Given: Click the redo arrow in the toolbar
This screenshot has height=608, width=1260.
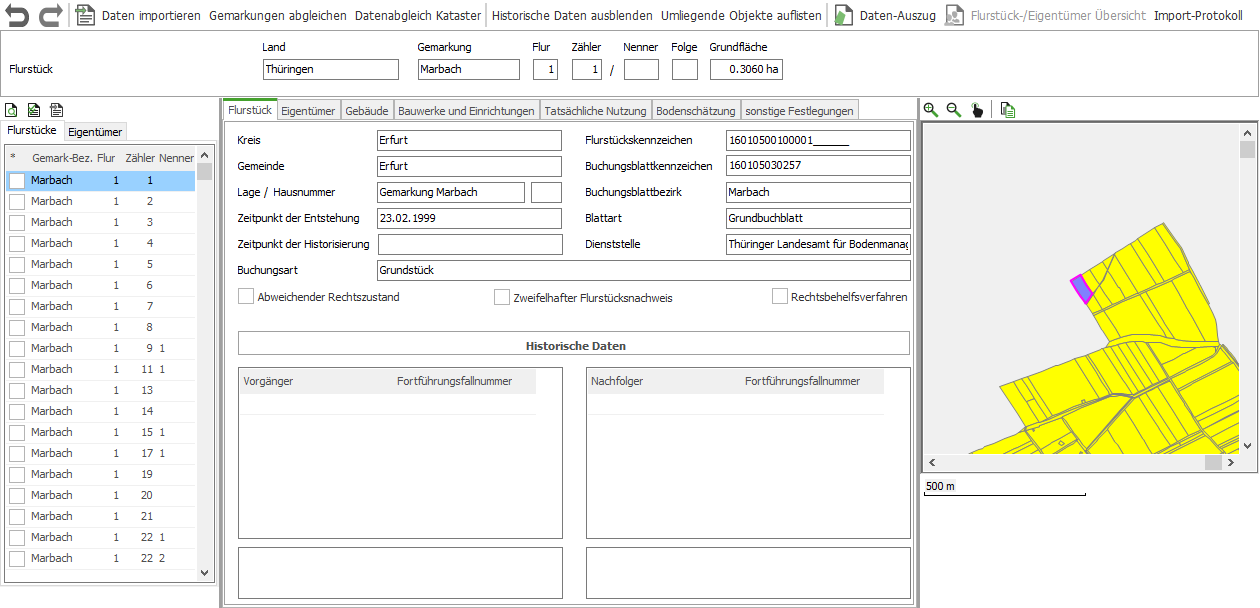Looking at the screenshot, I should click(49, 16).
